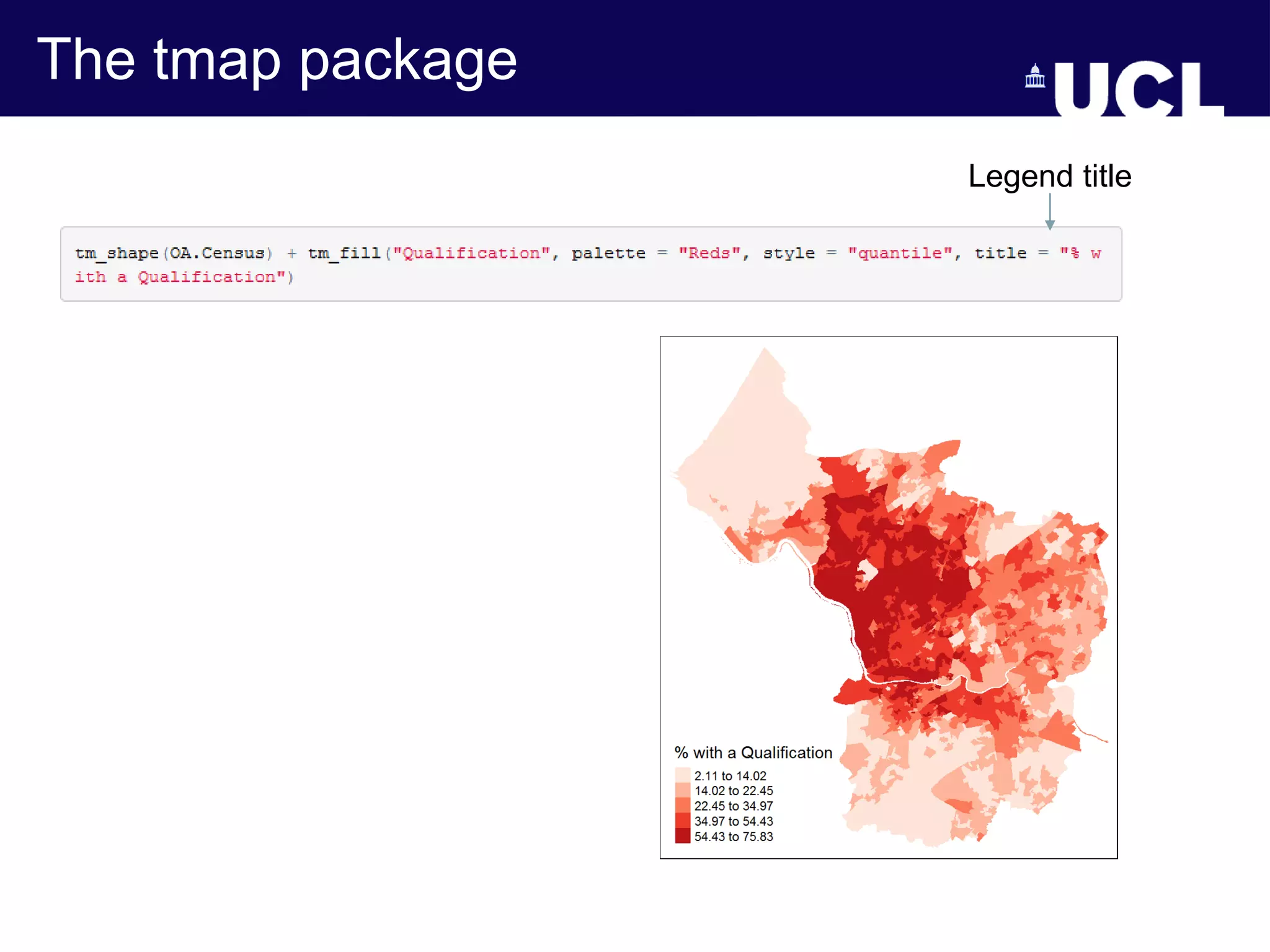Click the 'Legend title' annotation text

point(1050,176)
